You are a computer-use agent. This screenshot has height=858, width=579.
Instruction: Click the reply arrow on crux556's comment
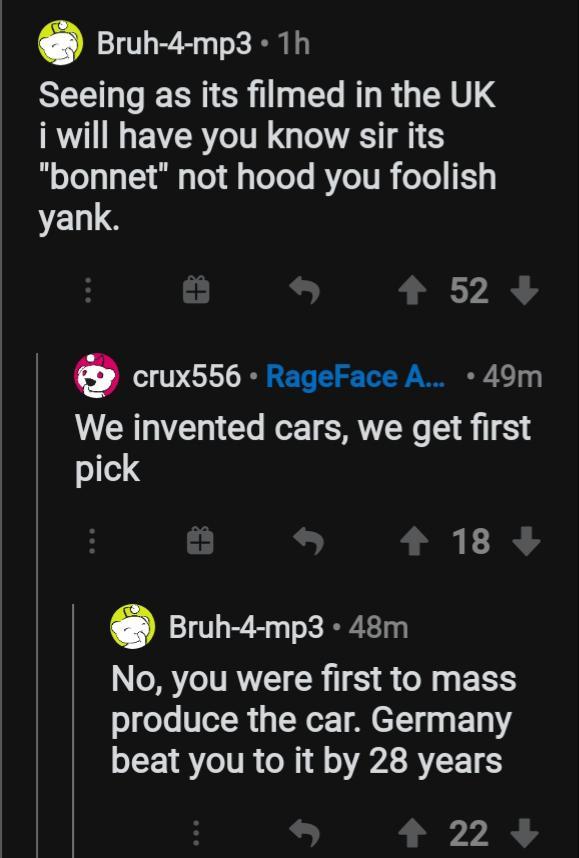pyautogui.click(x=309, y=541)
